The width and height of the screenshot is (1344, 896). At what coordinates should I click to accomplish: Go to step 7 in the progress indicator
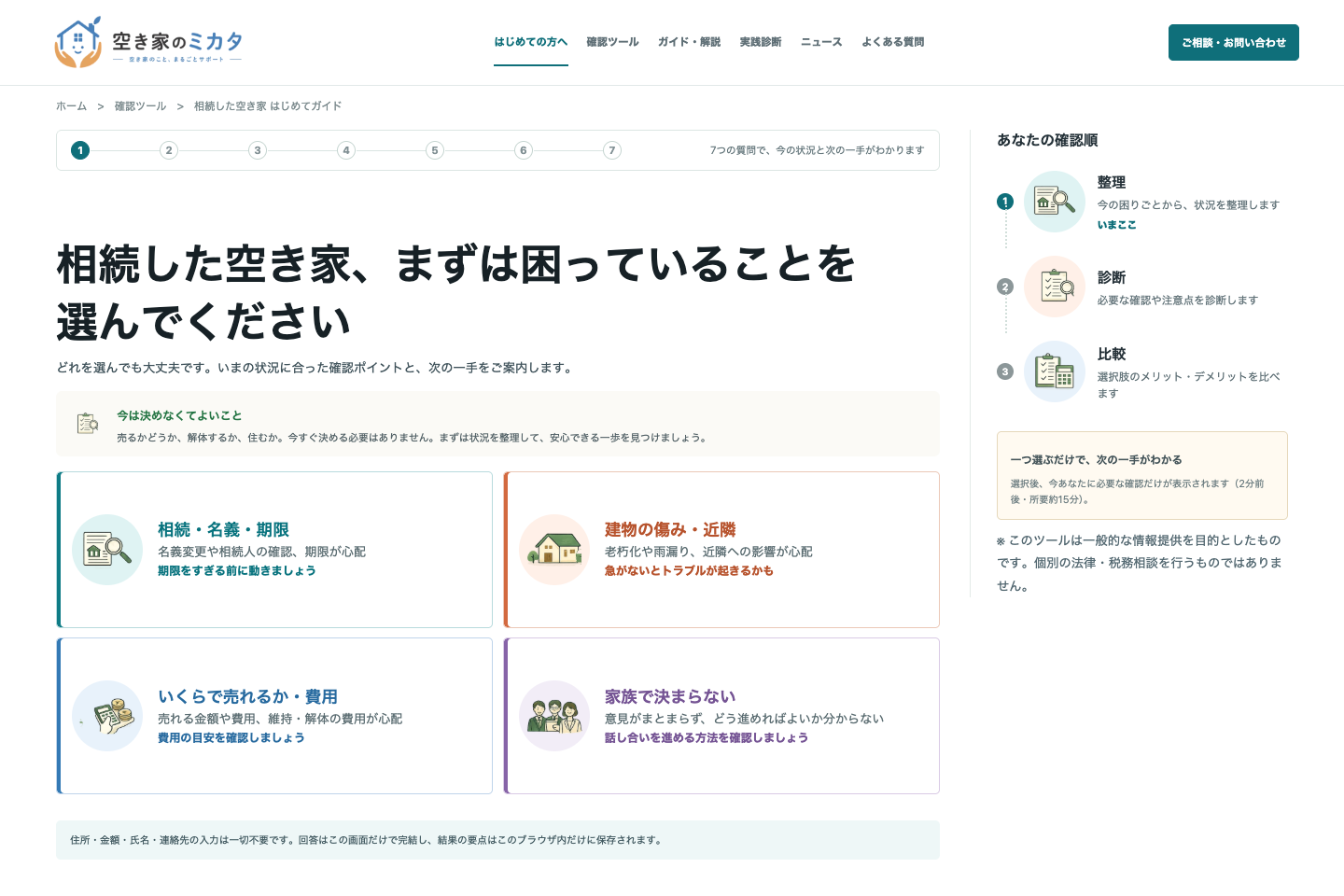(x=612, y=150)
